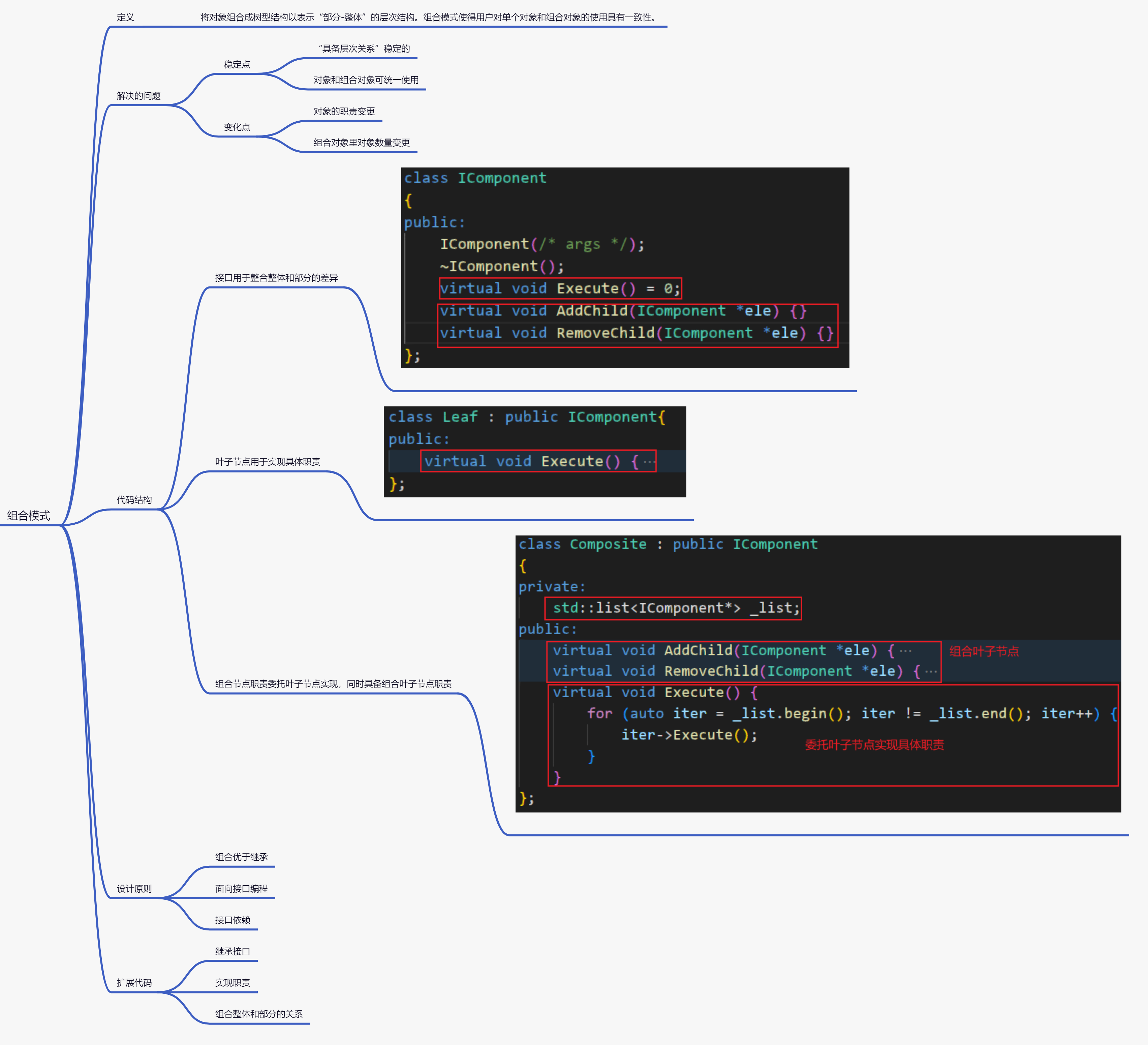Select the 组合对象里对象数量变更 node
This screenshot has width=1148, height=1045.
pos(362,142)
